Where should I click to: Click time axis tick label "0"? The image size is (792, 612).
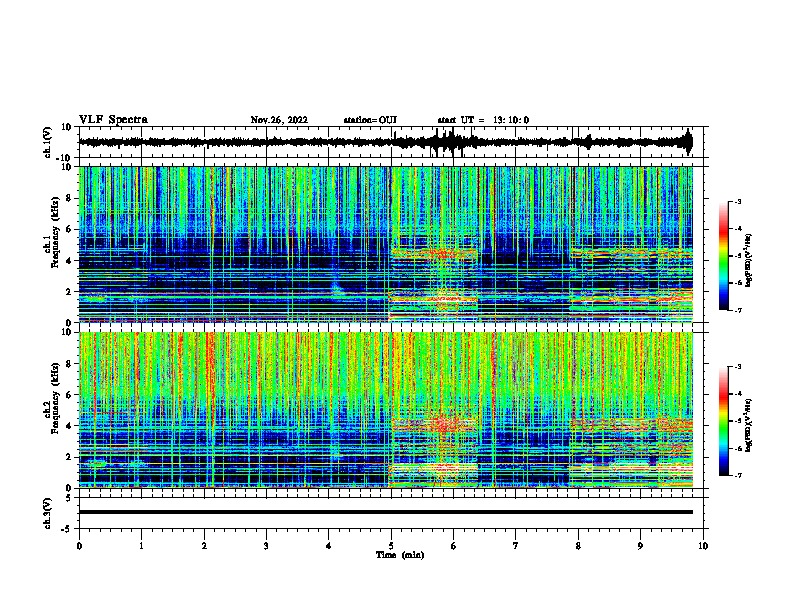coord(79,546)
